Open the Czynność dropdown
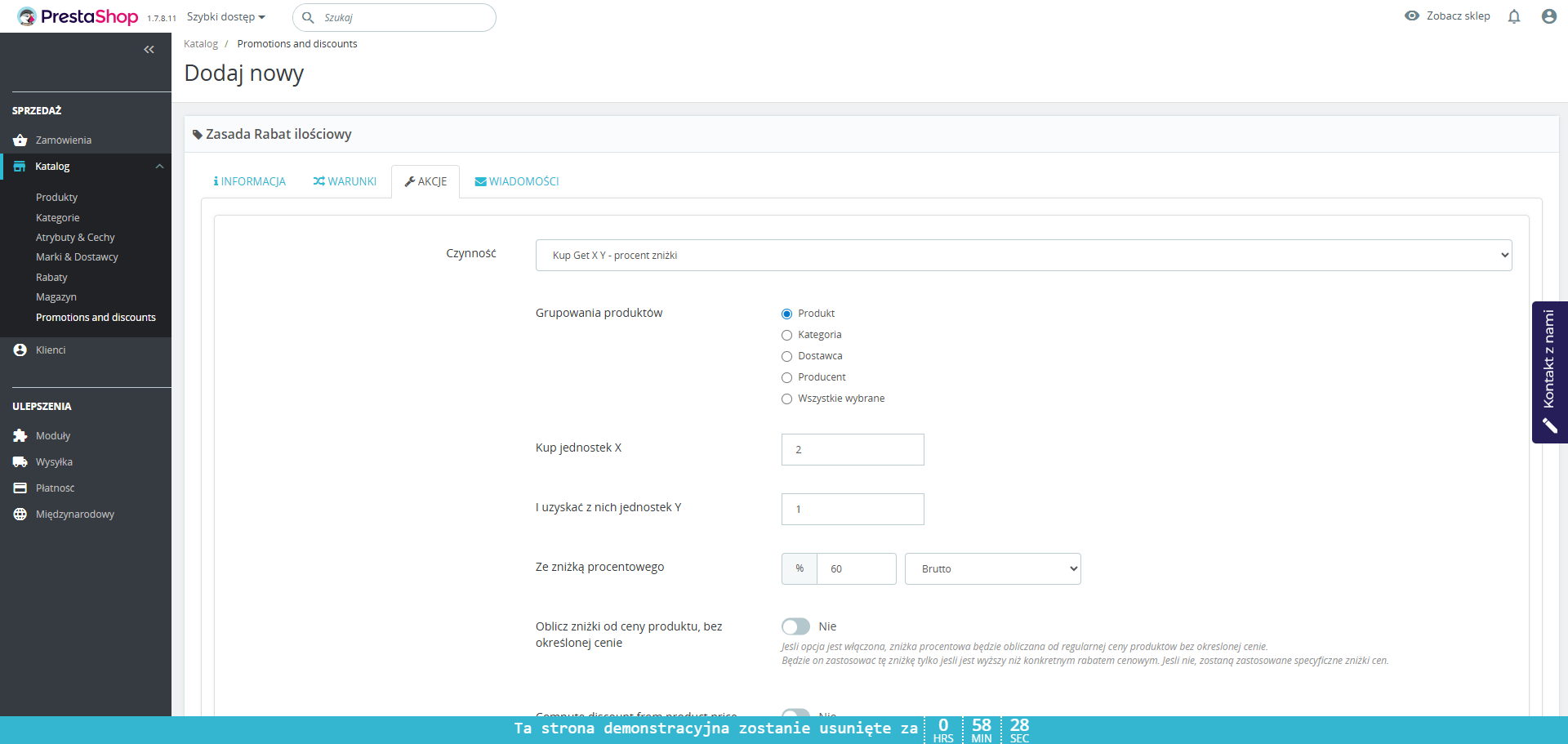1568x744 pixels. pos(1023,255)
